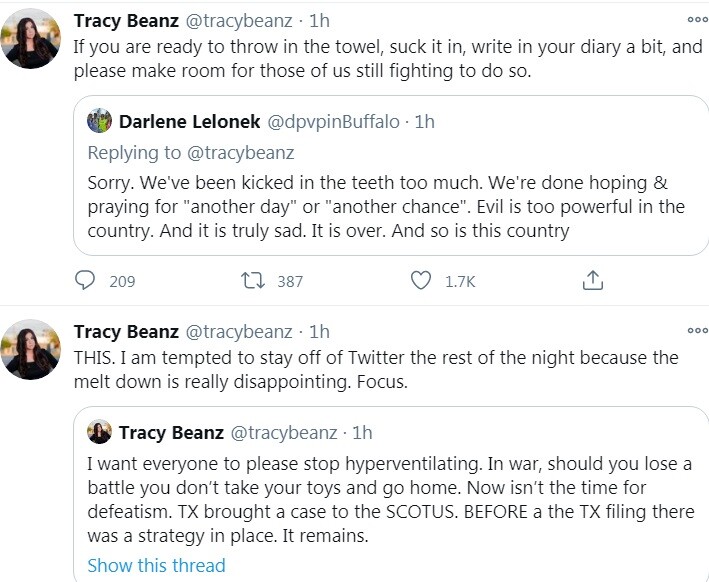Click the 1h timestamp on the first tweet
Image resolution: width=709 pixels, height=582 pixels.
318,21
